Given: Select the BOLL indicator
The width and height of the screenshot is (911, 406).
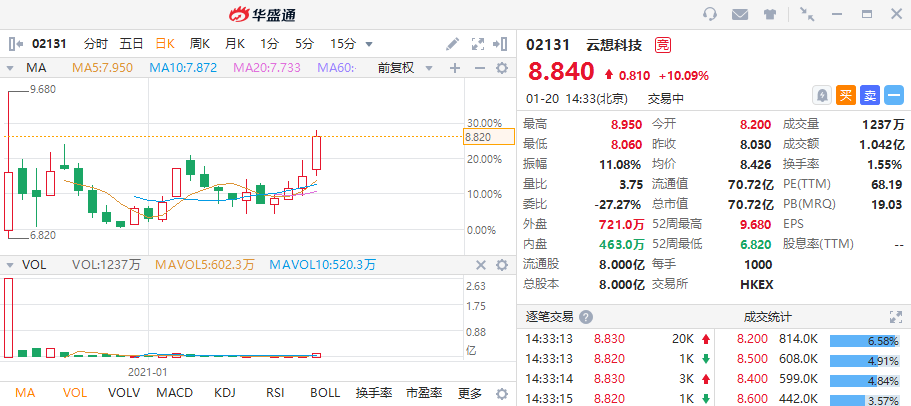Looking at the screenshot, I should [x=325, y=393].
